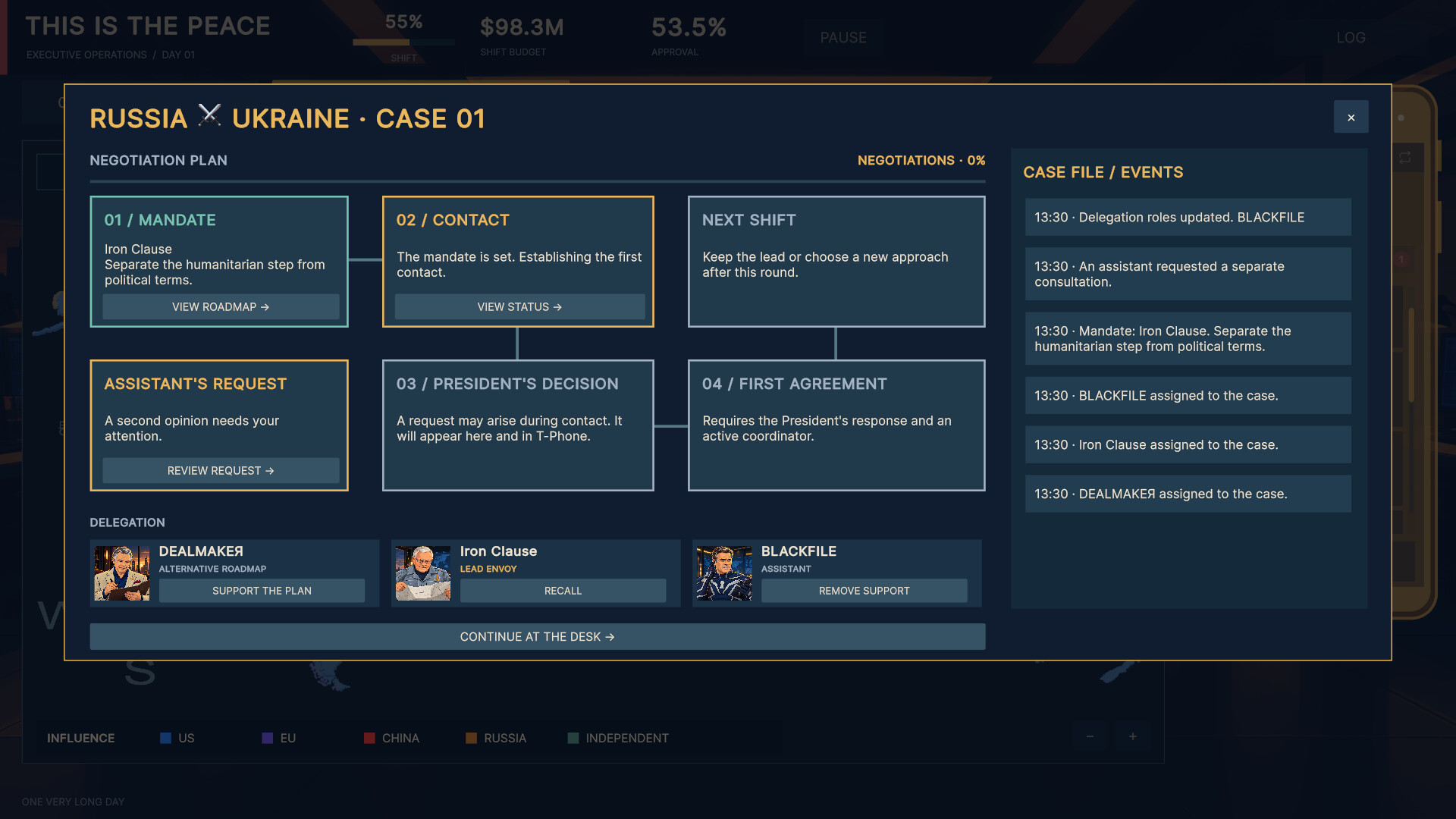This screenshot has height=819, width=1456.
Task: Click the US influence color swatch
Action: coord(165,738)
